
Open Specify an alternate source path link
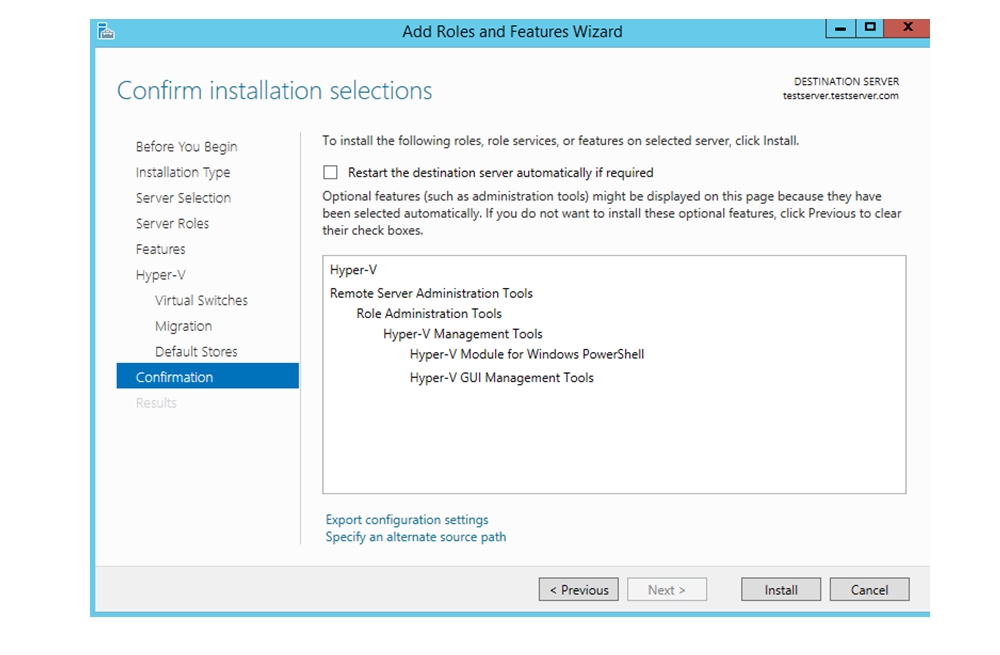(x=416, y=537)
